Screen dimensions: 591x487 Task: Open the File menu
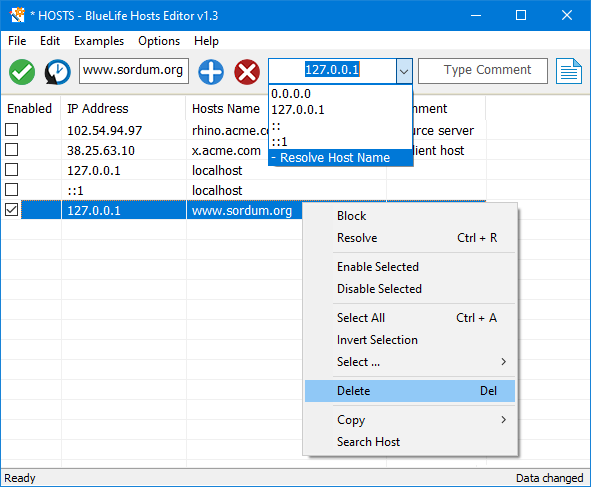coord(17,41)
